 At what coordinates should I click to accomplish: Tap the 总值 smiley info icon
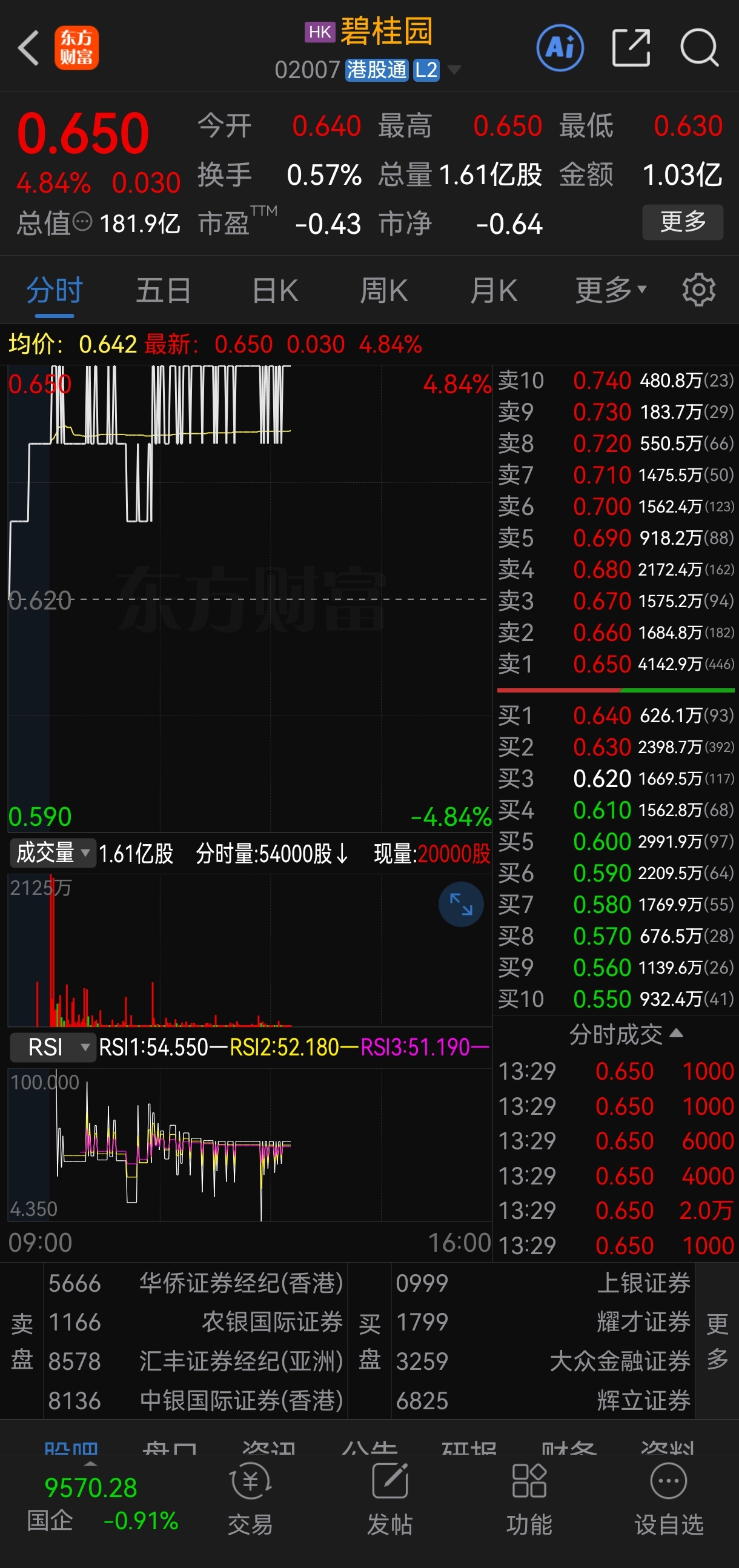(82, 222)
